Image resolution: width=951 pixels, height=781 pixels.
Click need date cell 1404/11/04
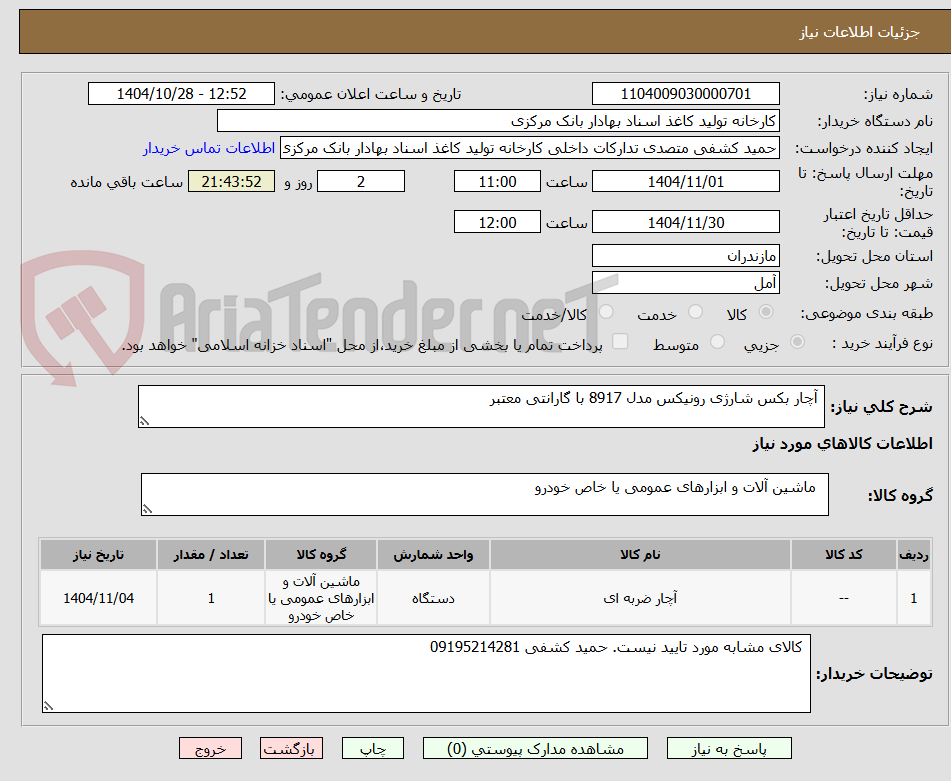[x=98, y=598]
